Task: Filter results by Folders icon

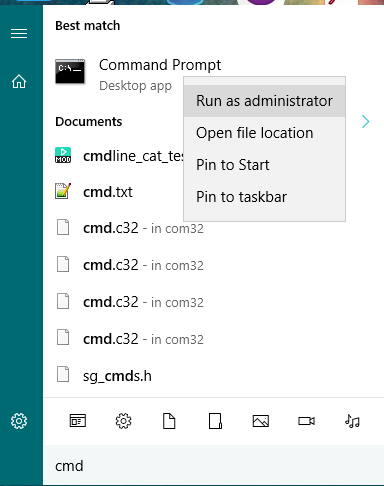Action: click(x=215, y=421)
